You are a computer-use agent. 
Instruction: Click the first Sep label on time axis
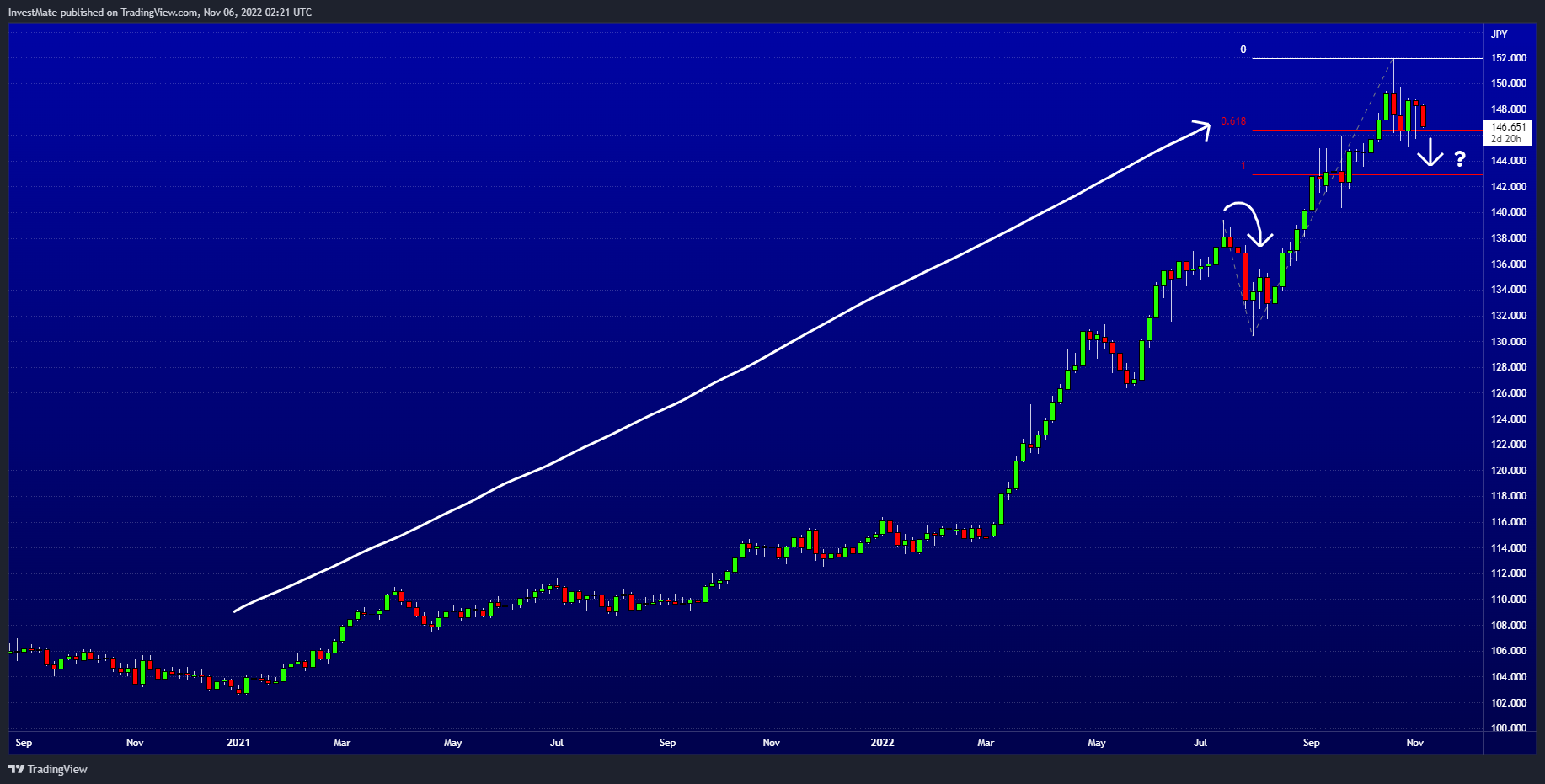[24, 743]
